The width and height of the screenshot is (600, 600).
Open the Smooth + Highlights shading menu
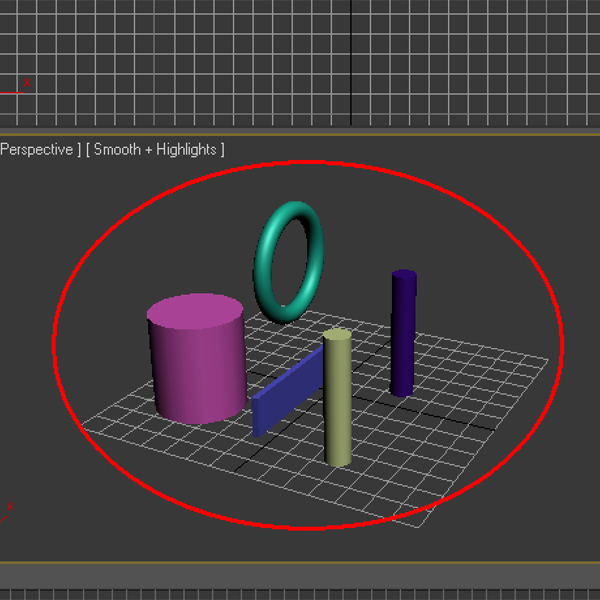155,149
